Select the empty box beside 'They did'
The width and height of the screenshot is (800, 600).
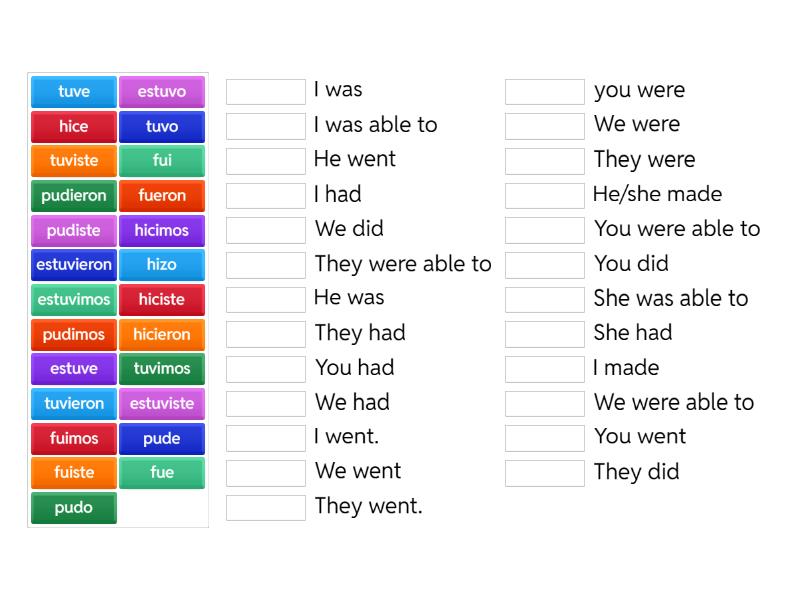pyautogui.click(x=545, y=473)
